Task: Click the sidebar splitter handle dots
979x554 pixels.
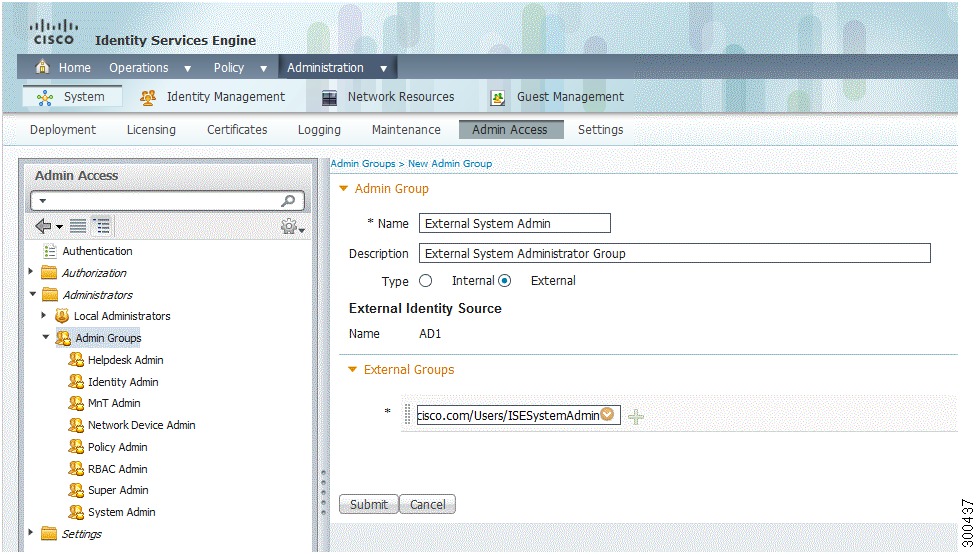Action: coord(323,492)
